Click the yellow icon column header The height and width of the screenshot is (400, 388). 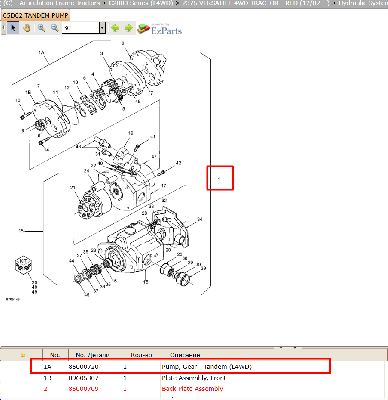pos(23,355)
